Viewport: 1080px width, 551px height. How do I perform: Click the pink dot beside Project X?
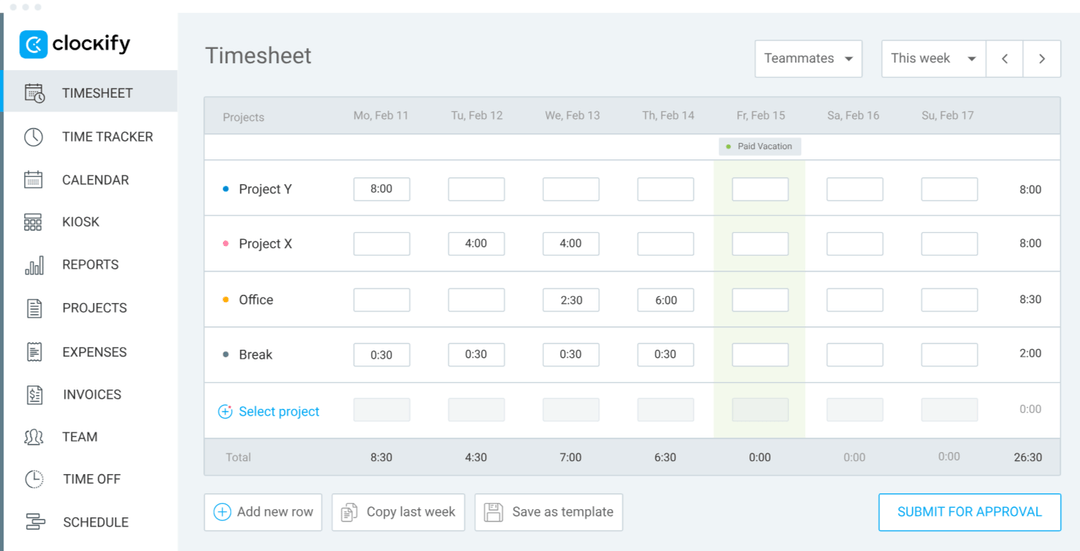[x=225, y=244]
